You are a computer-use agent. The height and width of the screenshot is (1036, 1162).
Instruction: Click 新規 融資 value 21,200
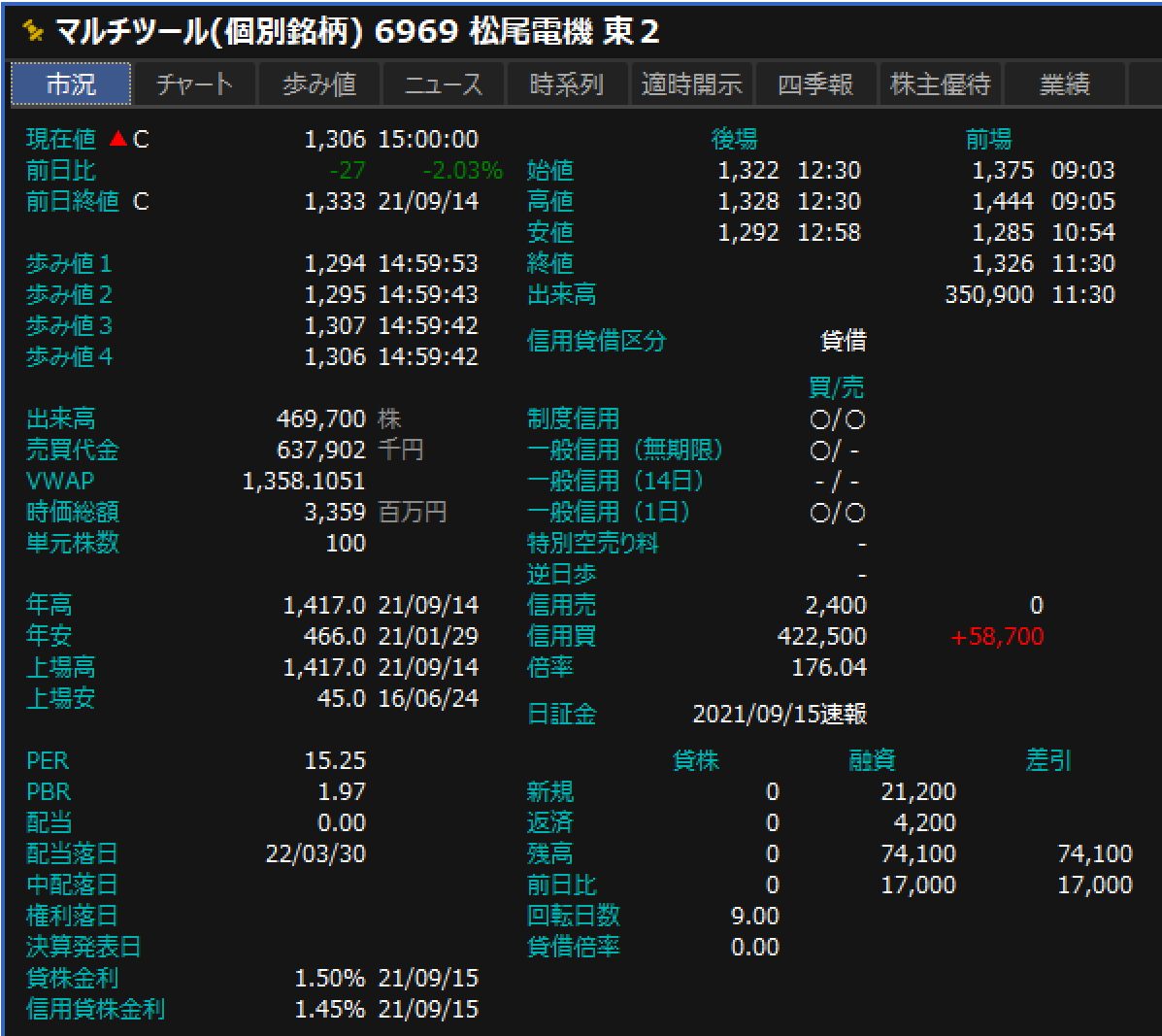[x=918, y=792]
